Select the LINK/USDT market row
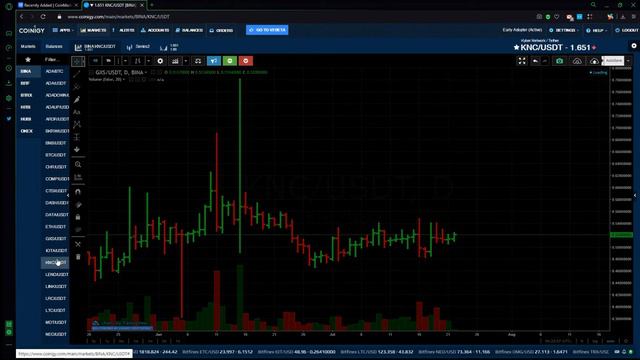The width and height of the screenshot is (640, 360). tap(55, 287)
